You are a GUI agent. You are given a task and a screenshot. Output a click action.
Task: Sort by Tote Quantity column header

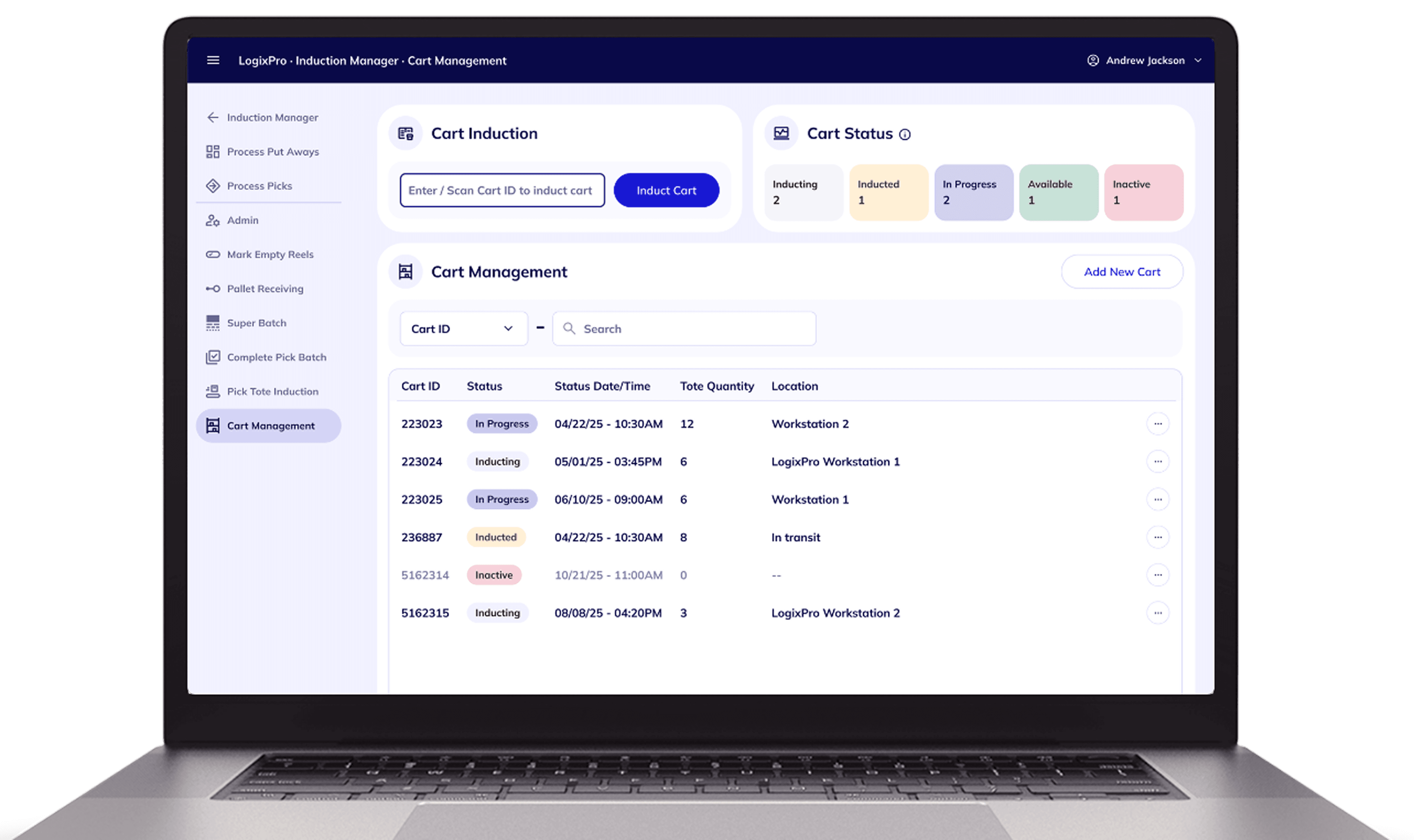point(716,386)
